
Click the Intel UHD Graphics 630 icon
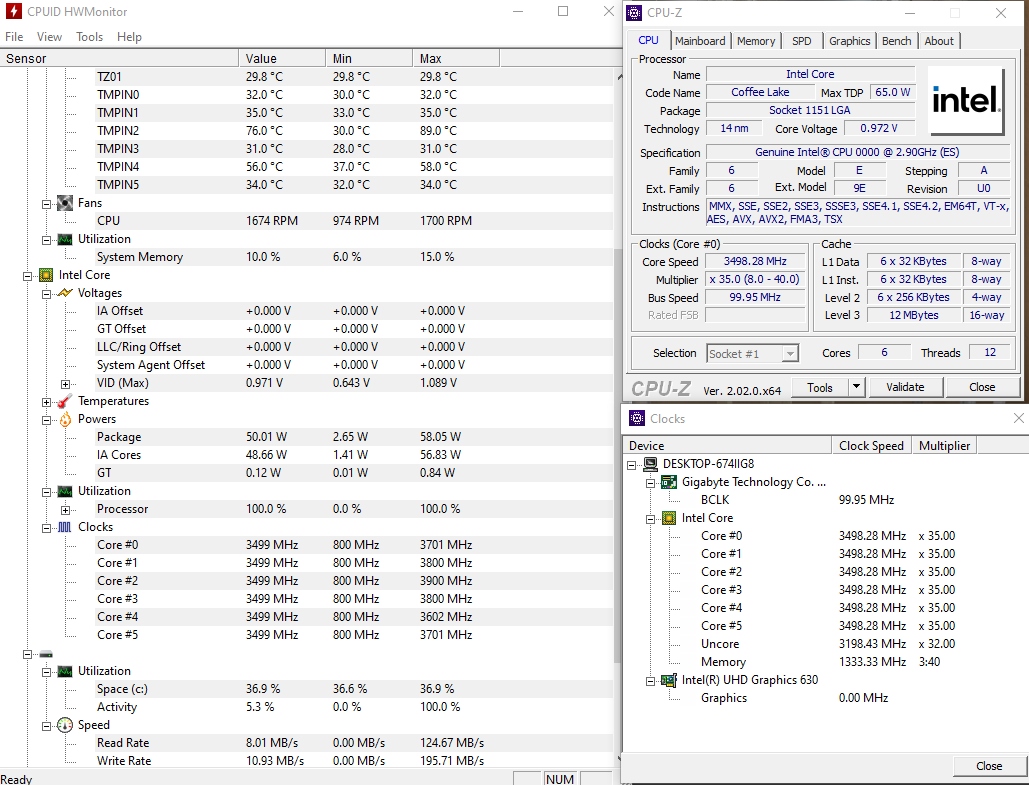point(669,680)
